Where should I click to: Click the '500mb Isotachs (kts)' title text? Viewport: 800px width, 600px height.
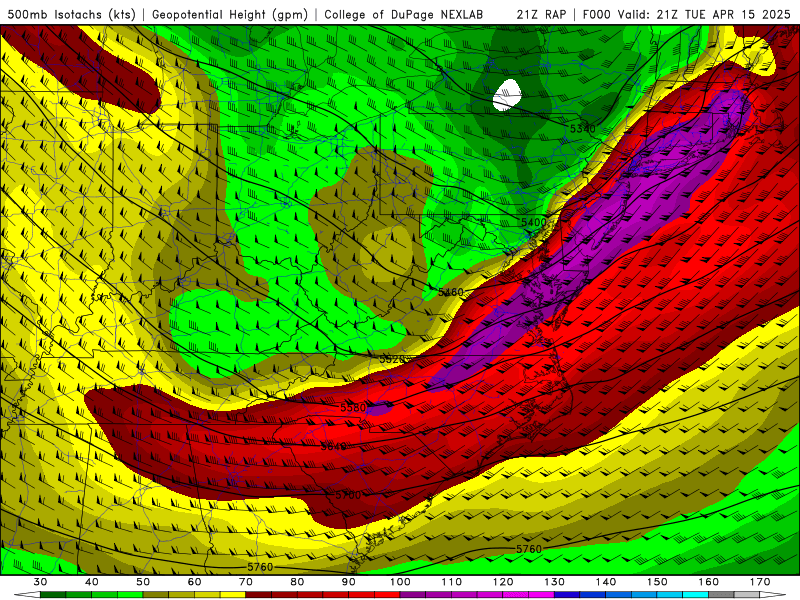(71, 14)
